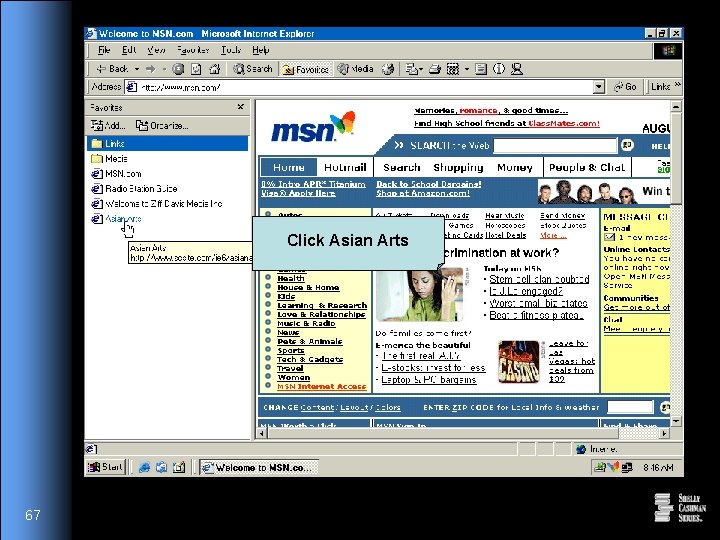The image size is (720, 540).
Task: Open the Search toolbar button
Action: tap(253, 69)
